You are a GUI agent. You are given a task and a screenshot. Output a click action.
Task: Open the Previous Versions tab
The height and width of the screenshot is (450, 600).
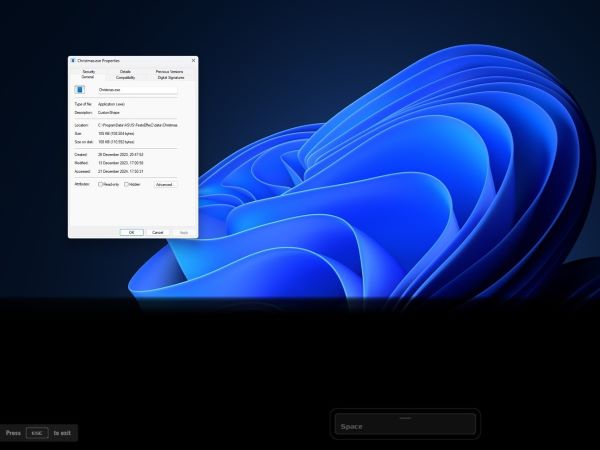click(x=169, y=72)
